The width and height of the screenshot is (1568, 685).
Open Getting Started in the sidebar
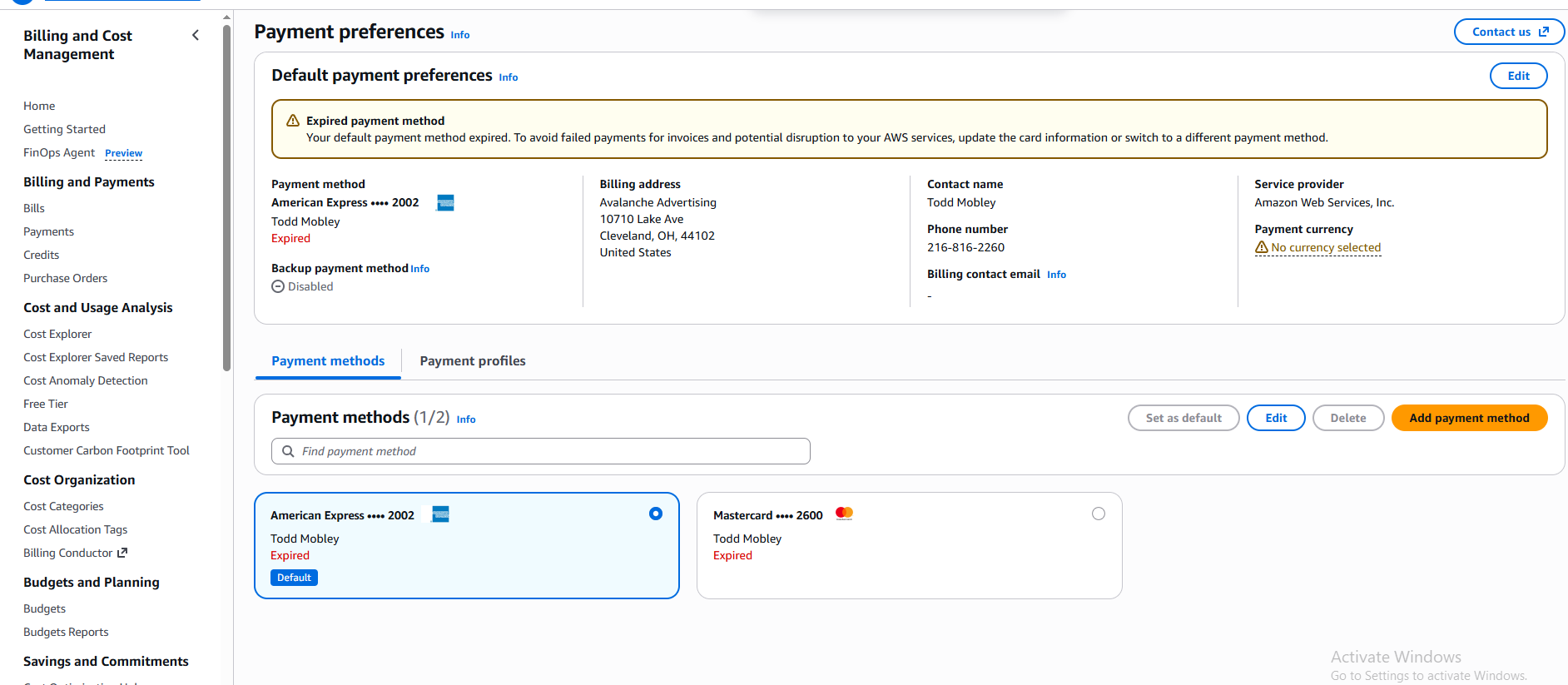[64, 129]
